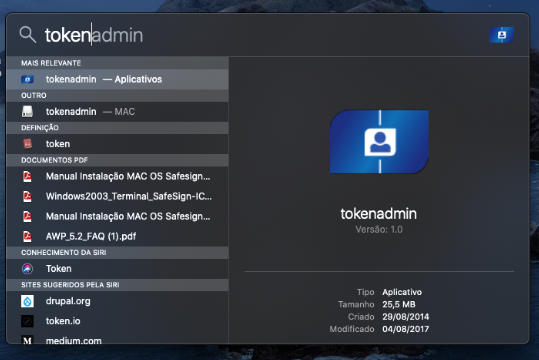Open second Manual Instalação MAC OS Safesign PDF
The width and height of the screenshot is (539, 360).
[x=117, y=216]
